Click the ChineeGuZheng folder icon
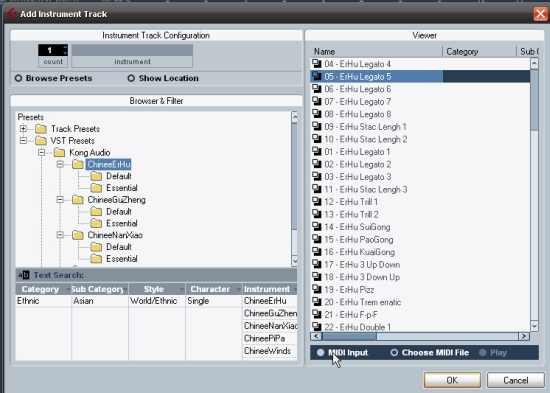Screen dimensions: 550x393 tap(78, 200)
